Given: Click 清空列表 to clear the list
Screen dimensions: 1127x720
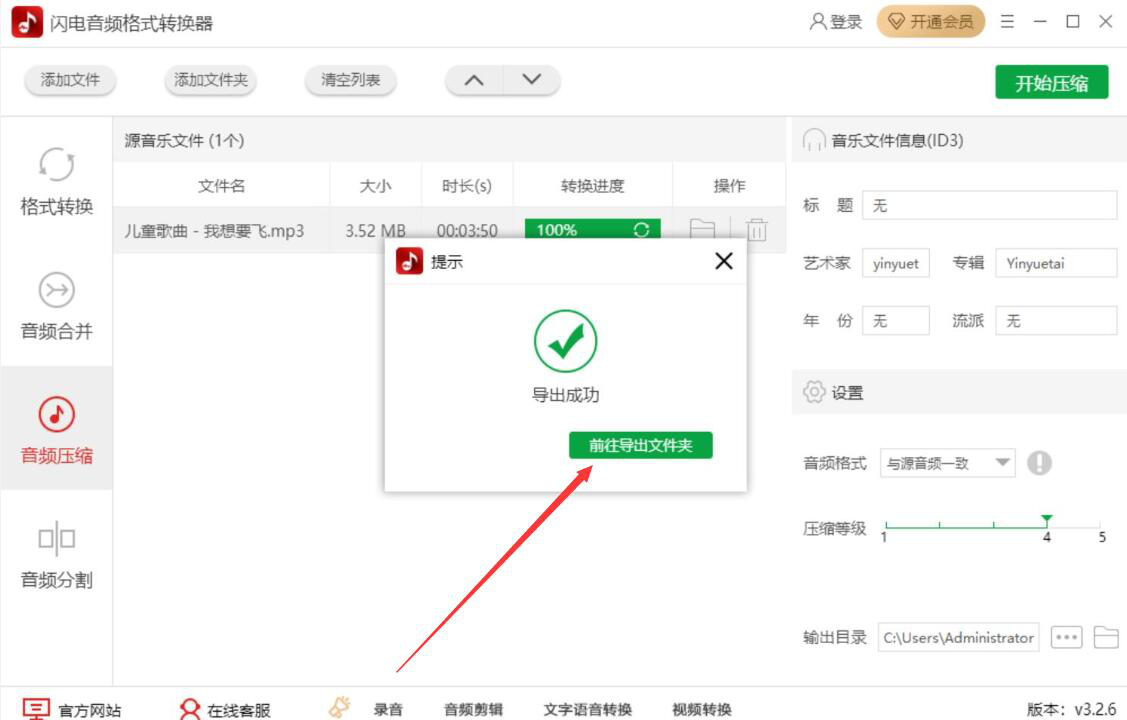Looking at the screenshot, I should point(350,80).
